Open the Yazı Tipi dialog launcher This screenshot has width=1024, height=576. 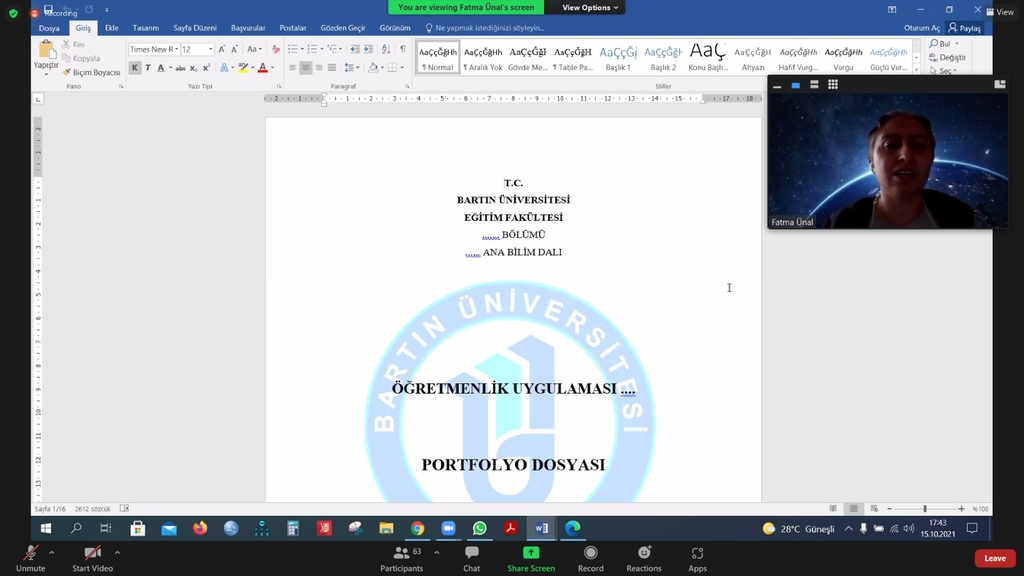pyautogui.click(x=279, y=86)
